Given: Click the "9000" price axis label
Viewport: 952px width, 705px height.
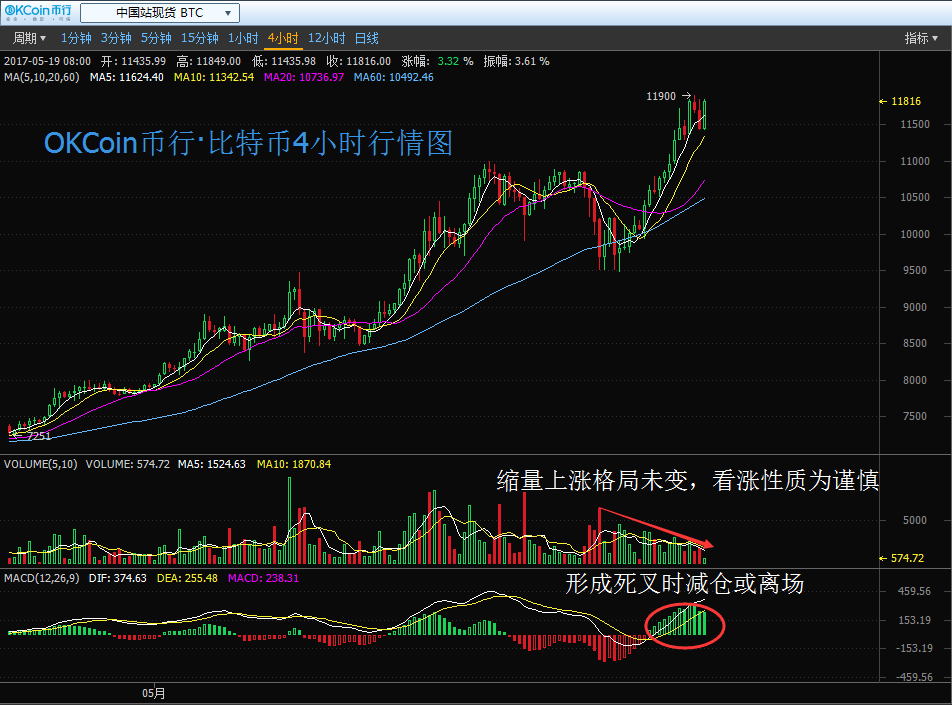Looking at the screenshot, I should 915,307.
